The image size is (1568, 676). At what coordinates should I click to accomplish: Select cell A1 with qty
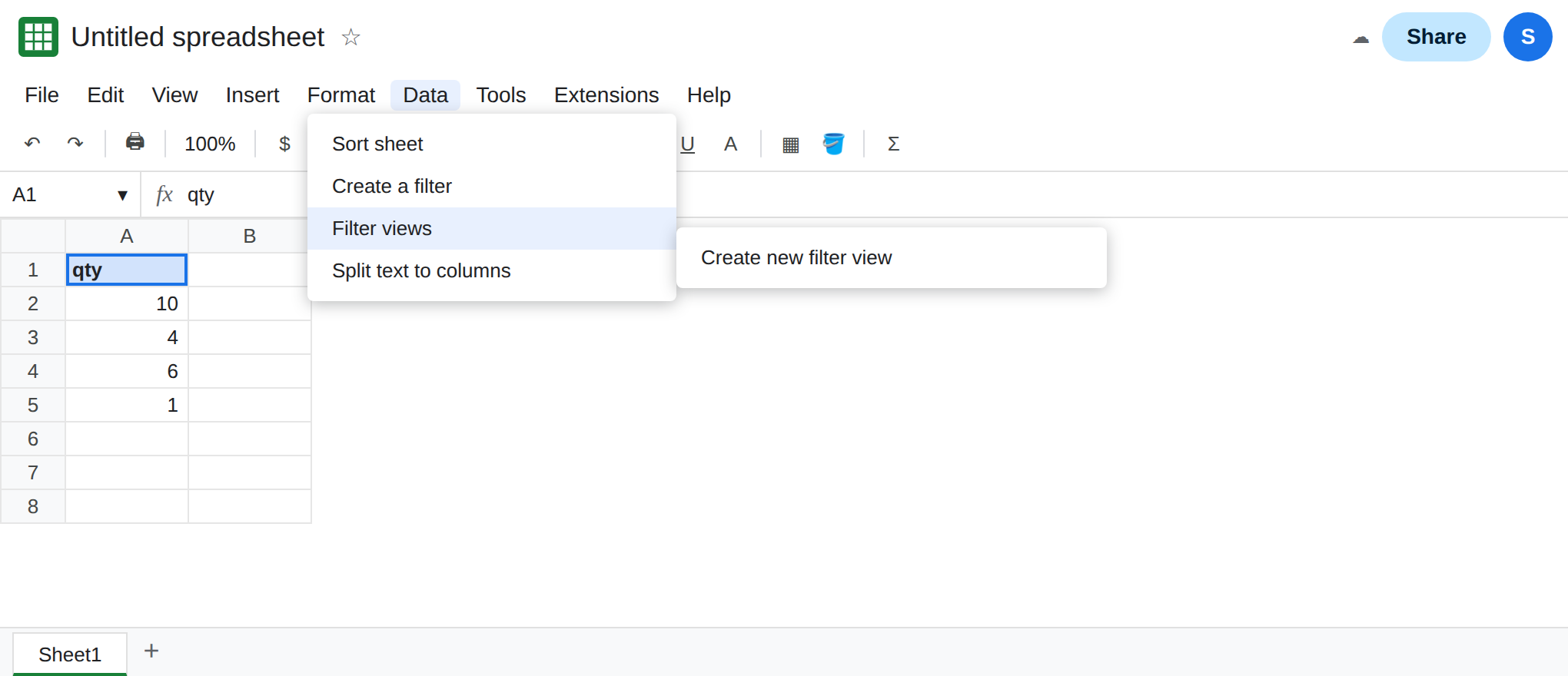(x=127, y=270)
